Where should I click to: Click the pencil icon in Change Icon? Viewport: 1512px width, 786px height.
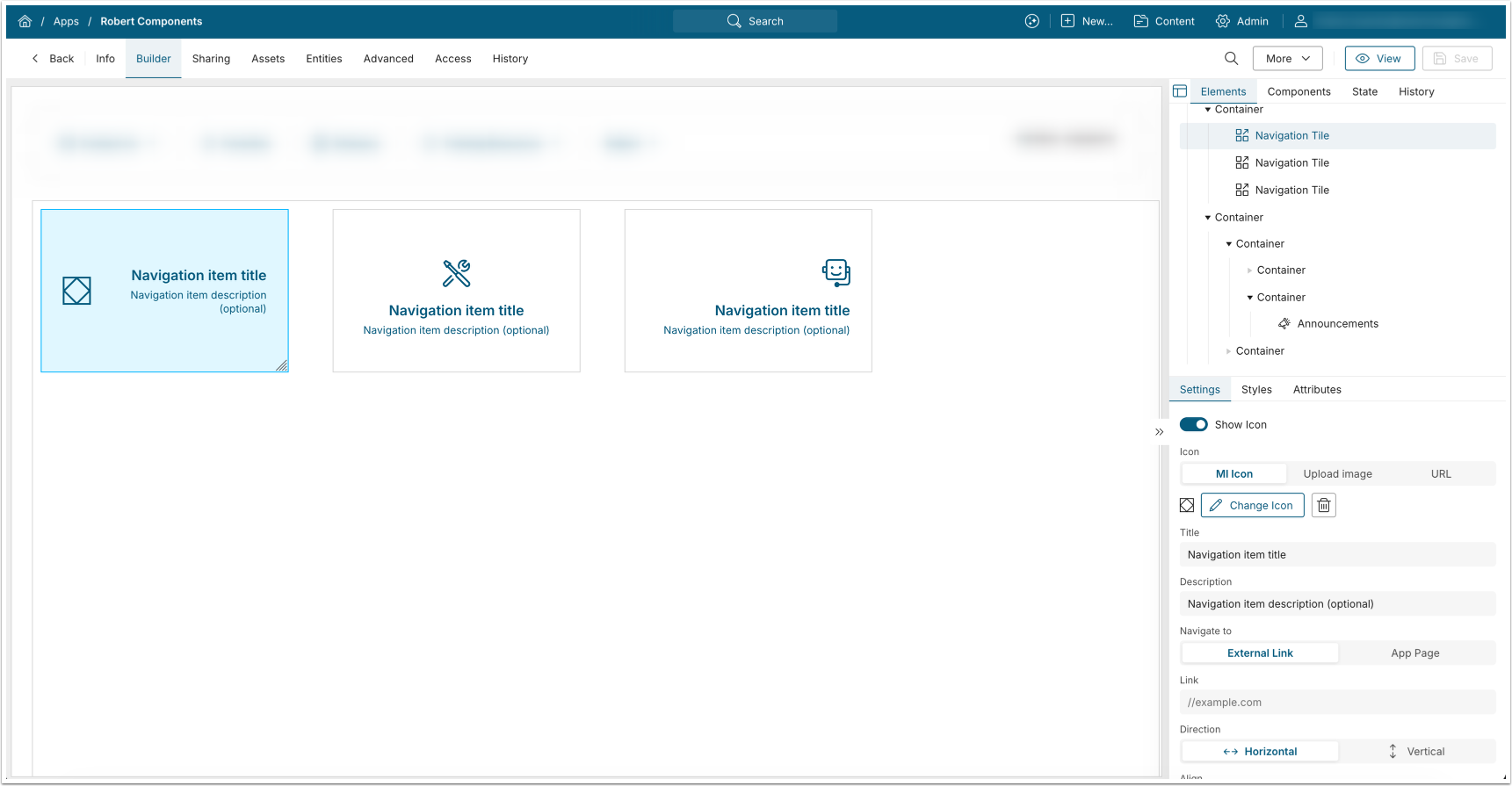1216,505
